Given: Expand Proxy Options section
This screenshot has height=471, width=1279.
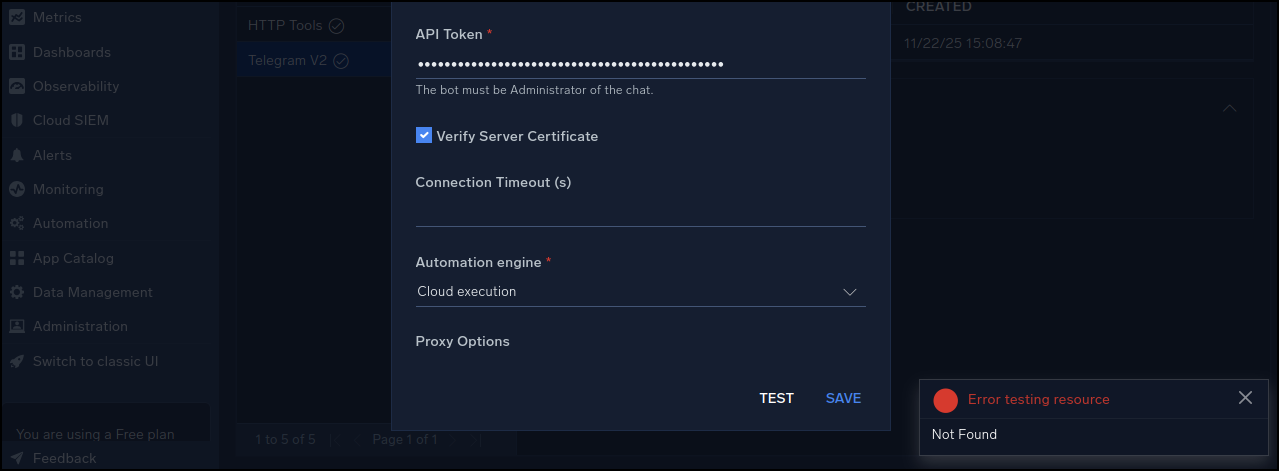Looking at the screenshot, I should (x=462, y=341).
